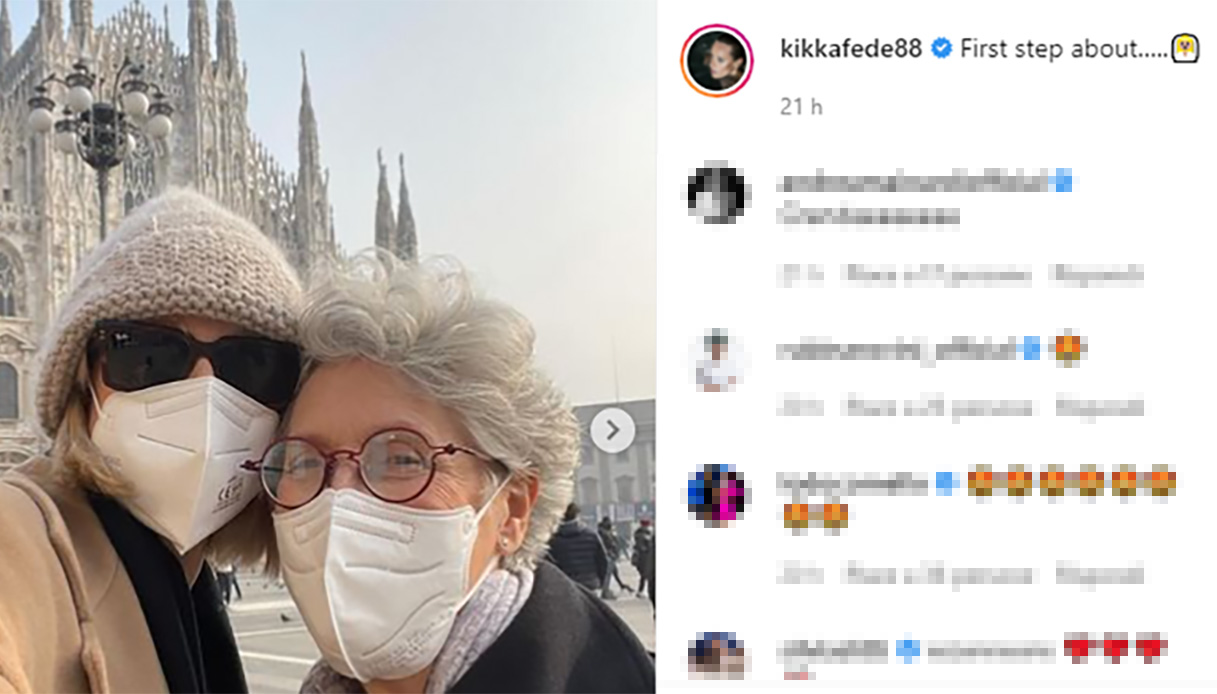The height and width of the screenshot is (694, 1217).
Task: Open the third commenter's avatar
Action: click(x=717, y=494)
